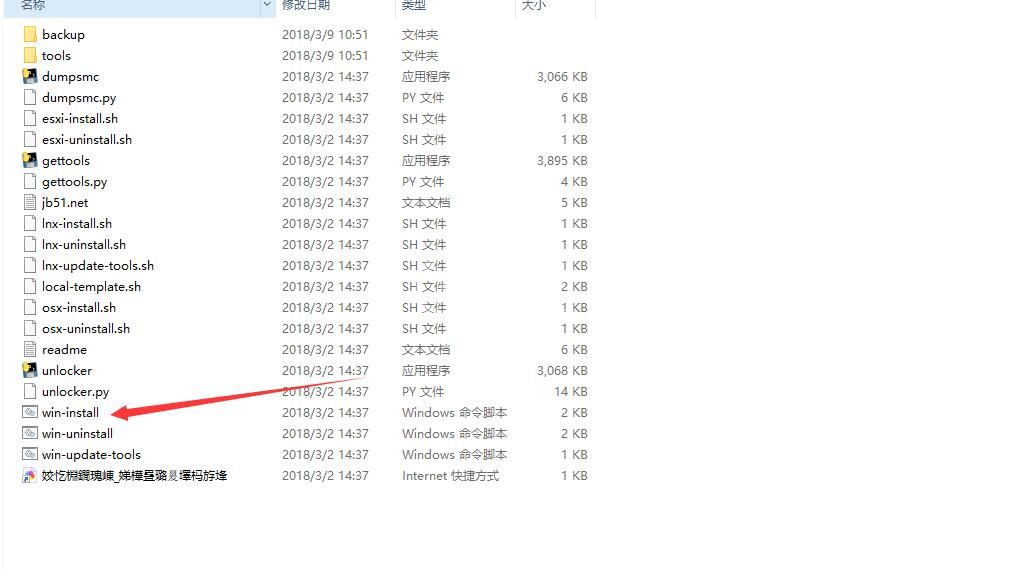Select the esxi-uninstall.sh file icon
This screenshot has height=570, width=1022.
click(x=29, y=139)
